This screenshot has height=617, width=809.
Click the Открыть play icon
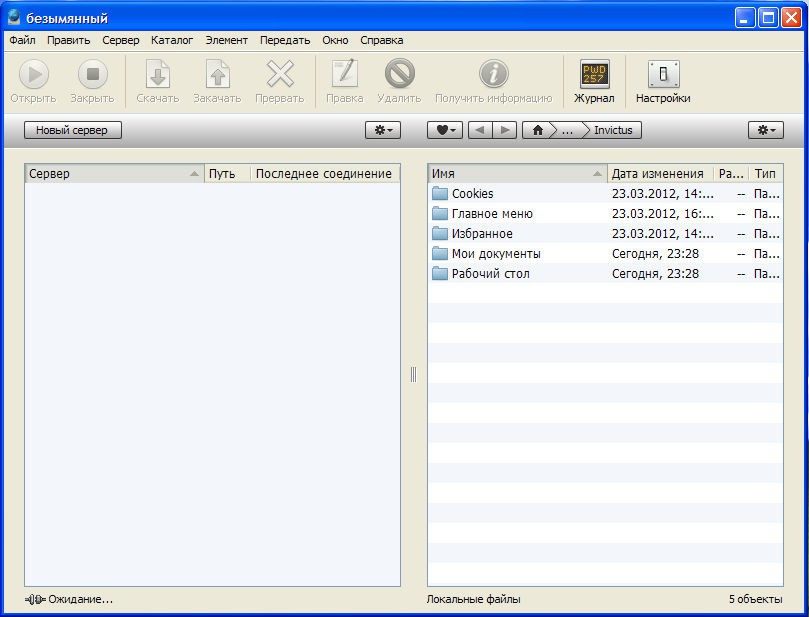click(x=33, y=75)
